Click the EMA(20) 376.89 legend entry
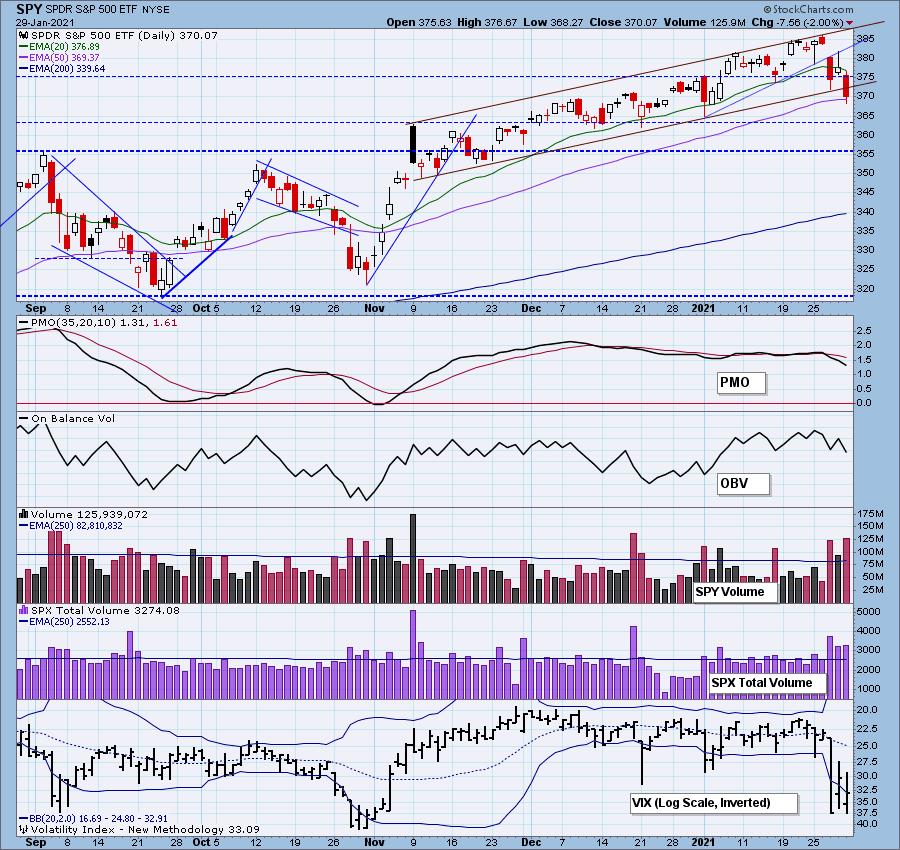 64,46
